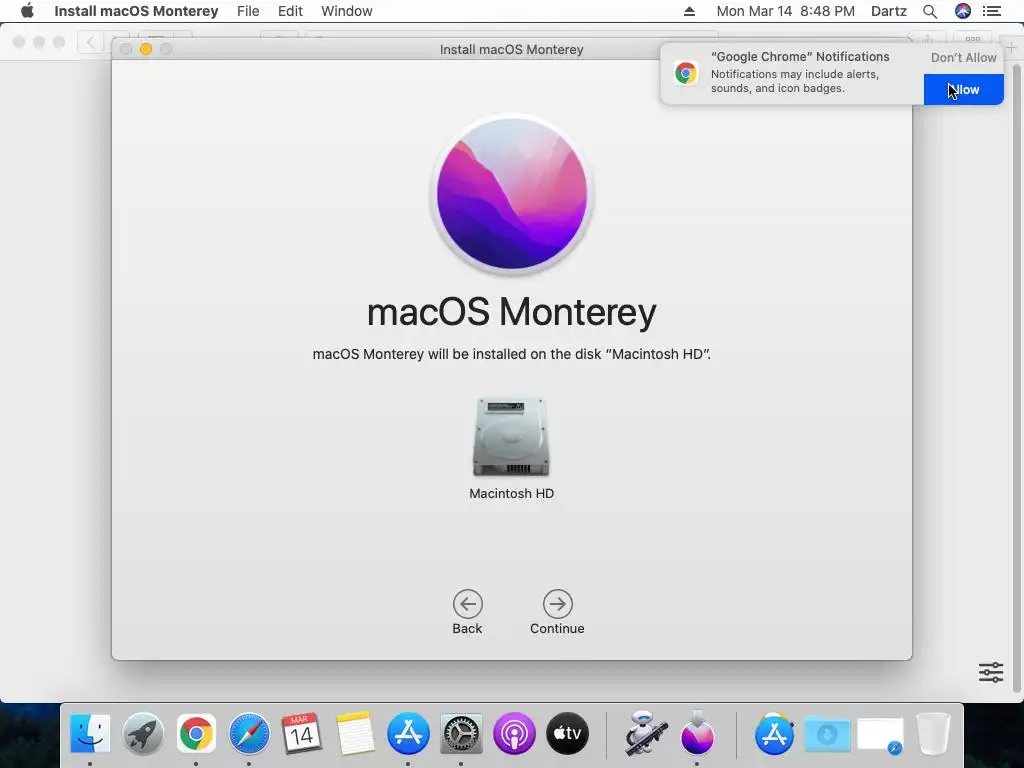Open the Trash in the Dock

point(933,733)
